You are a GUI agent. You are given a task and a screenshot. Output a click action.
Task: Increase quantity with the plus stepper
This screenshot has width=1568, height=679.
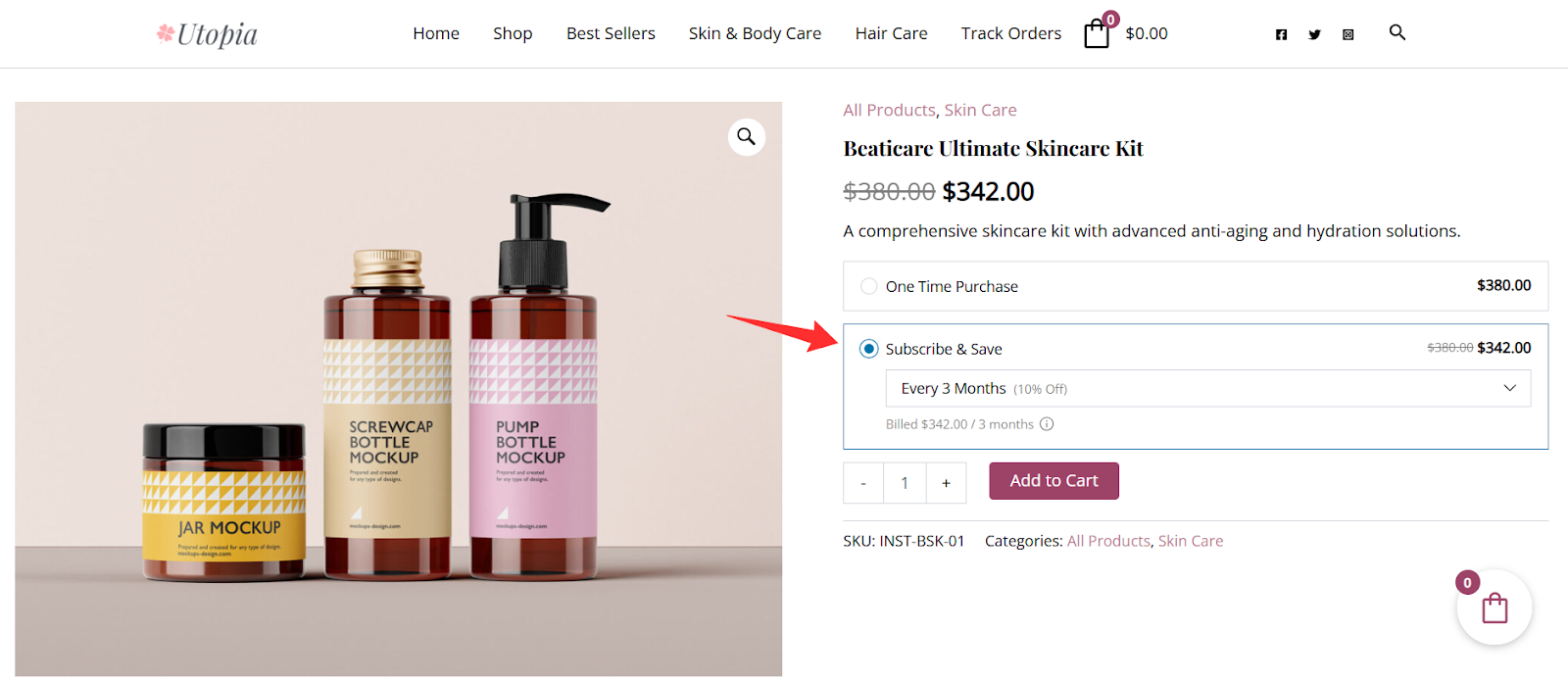point(945,482)
